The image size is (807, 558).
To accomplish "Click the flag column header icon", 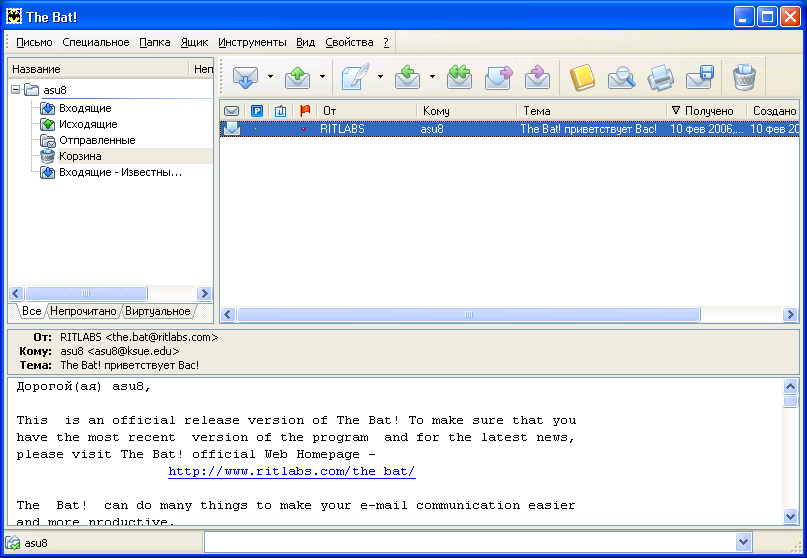I will tap(305, 110).
